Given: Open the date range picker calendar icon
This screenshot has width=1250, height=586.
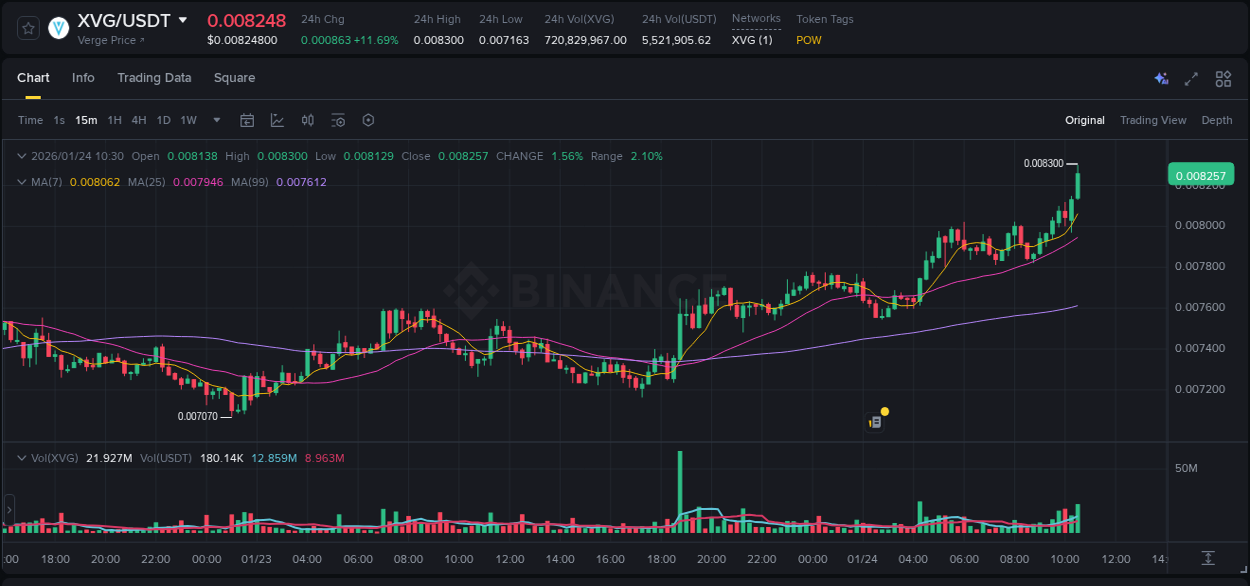Looking at the screenshot, I should point(247,120).
